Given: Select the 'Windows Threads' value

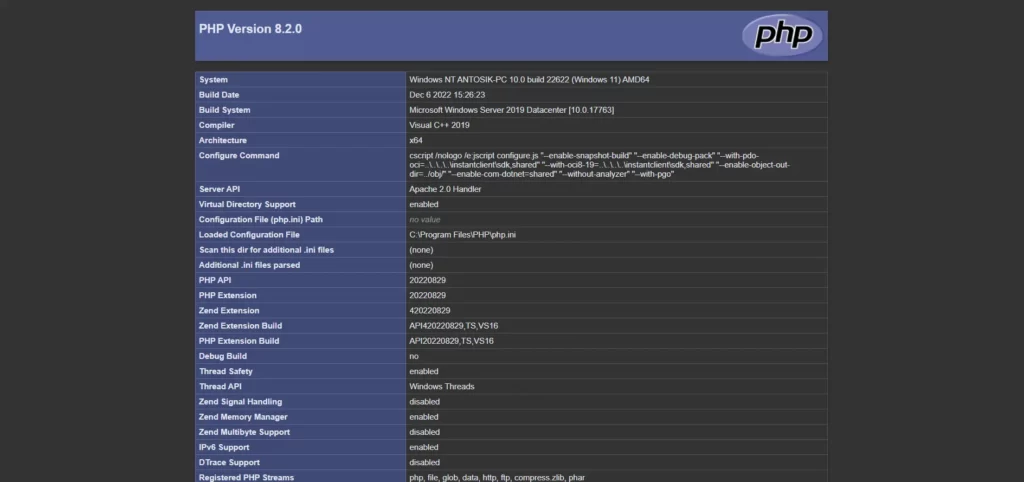Looking at the screenshot, I should click(x=442, y=386).
